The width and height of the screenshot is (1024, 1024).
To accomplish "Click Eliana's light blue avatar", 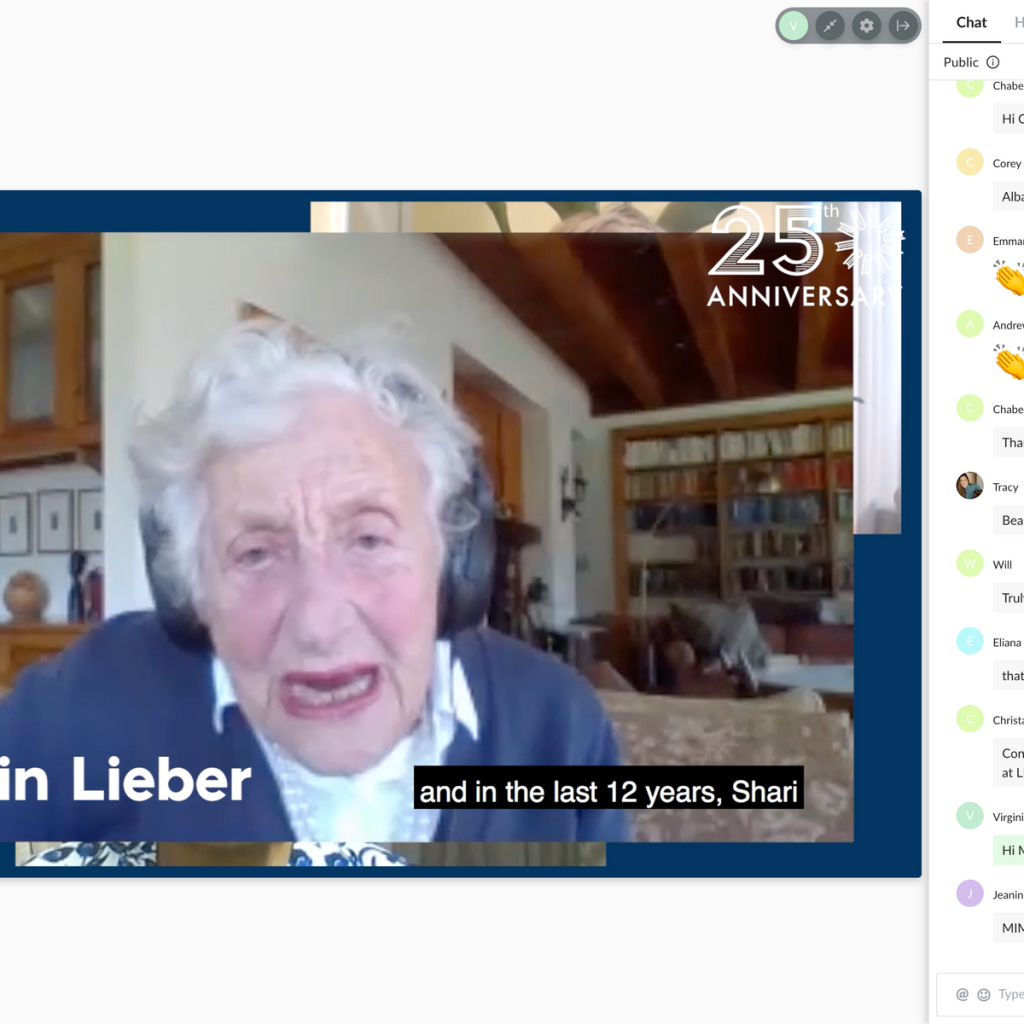I will (x=970, y=641).
